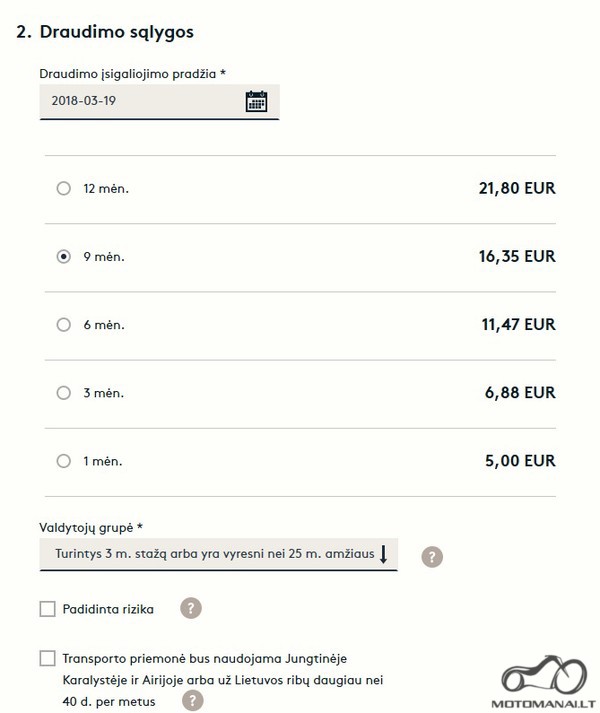Select the 3 mėn. radio option
The image size is (600, 713).
[x=64, y=393]
